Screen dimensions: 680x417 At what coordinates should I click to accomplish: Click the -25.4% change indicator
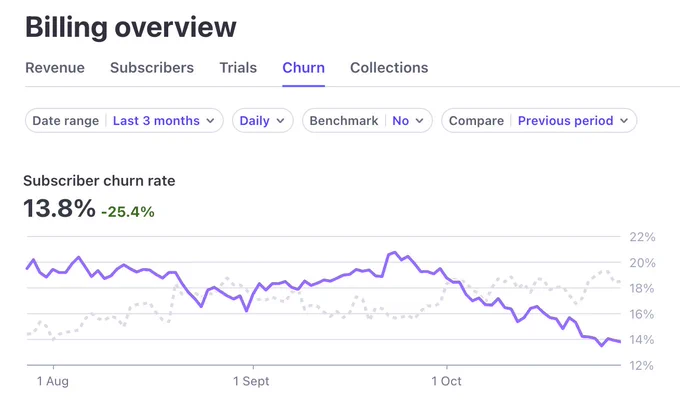click(x=128, y=212)
